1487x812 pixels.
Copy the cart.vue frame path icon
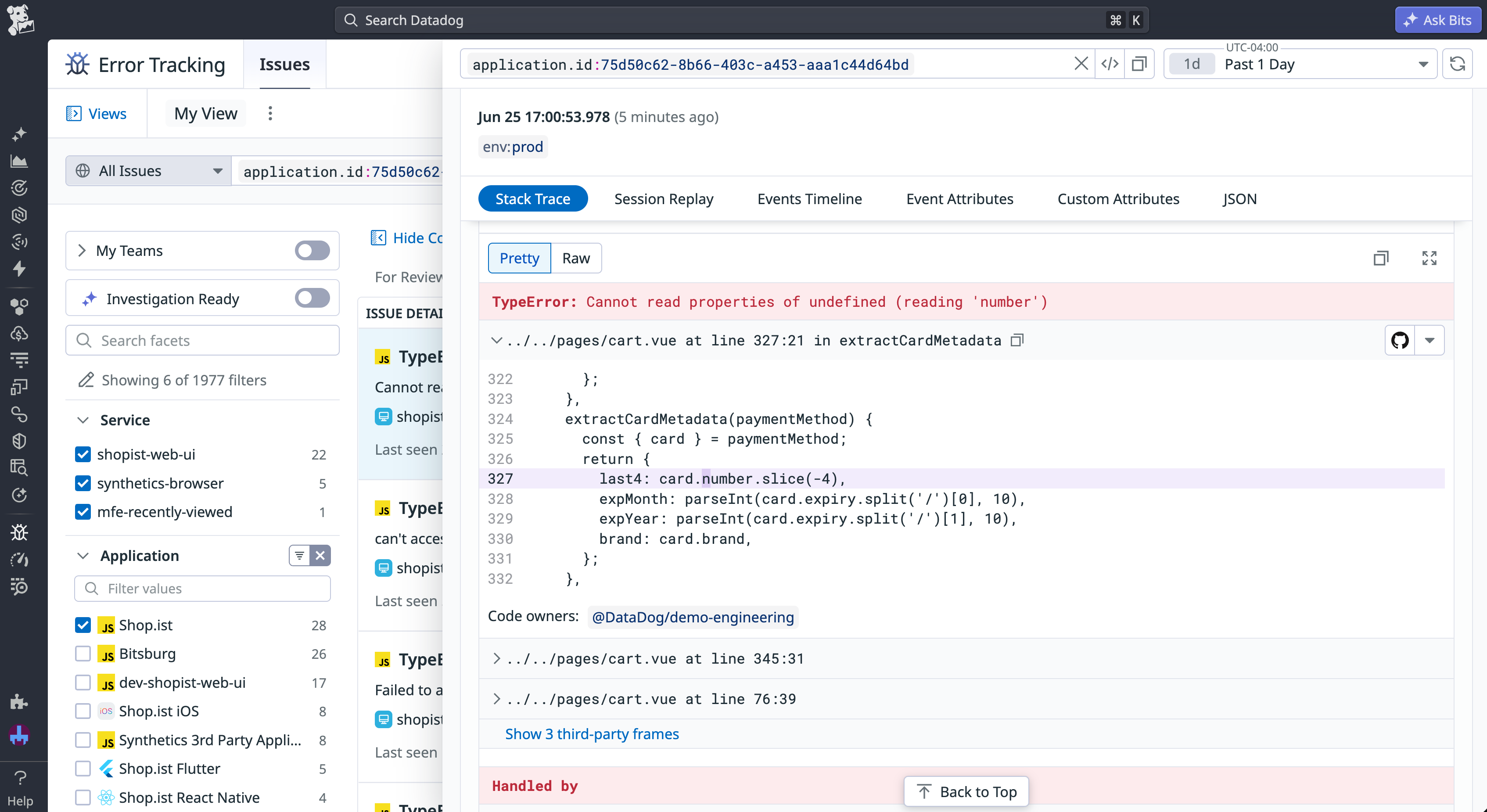[x=1018, y=341]
